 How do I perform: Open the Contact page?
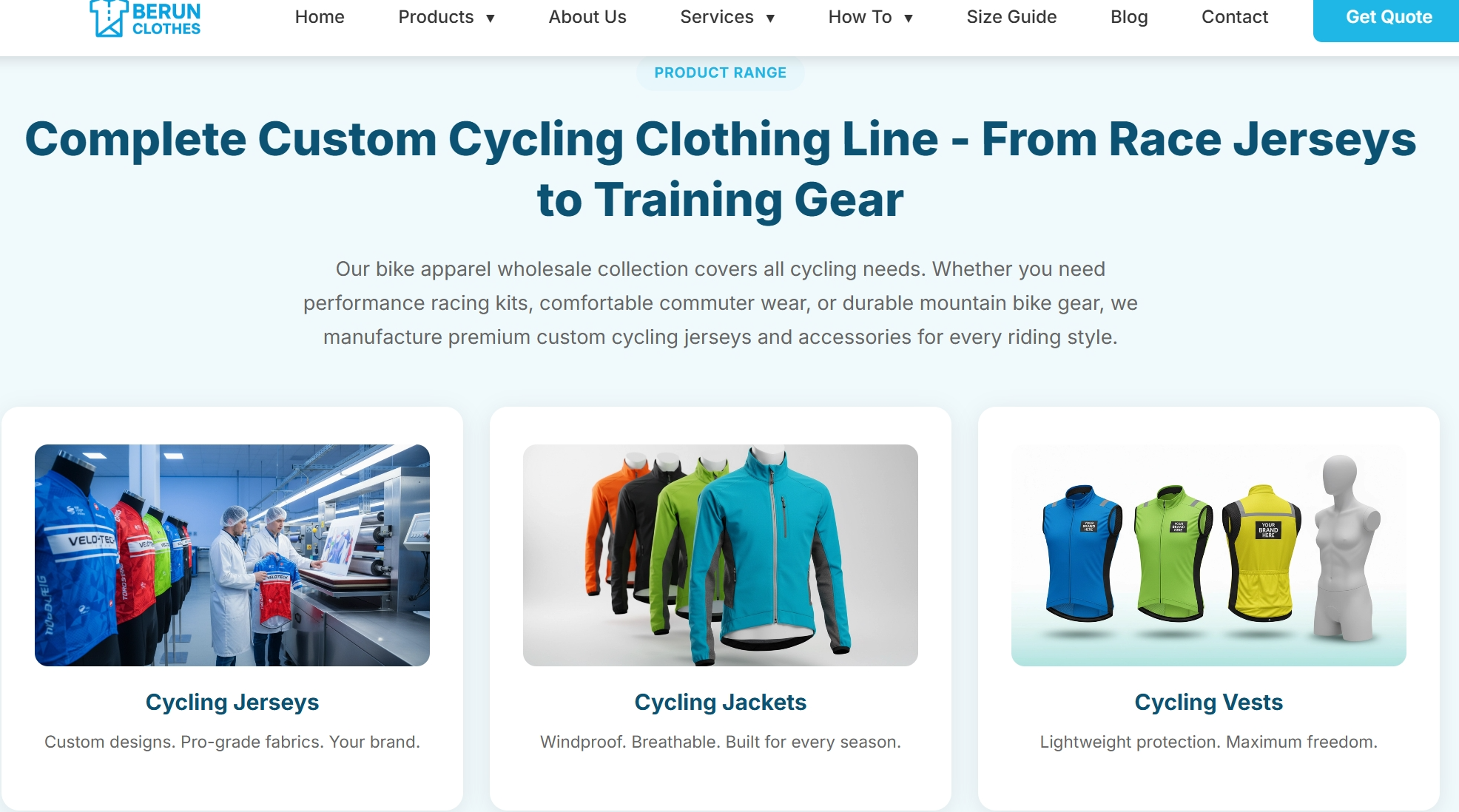(1235, 17)
